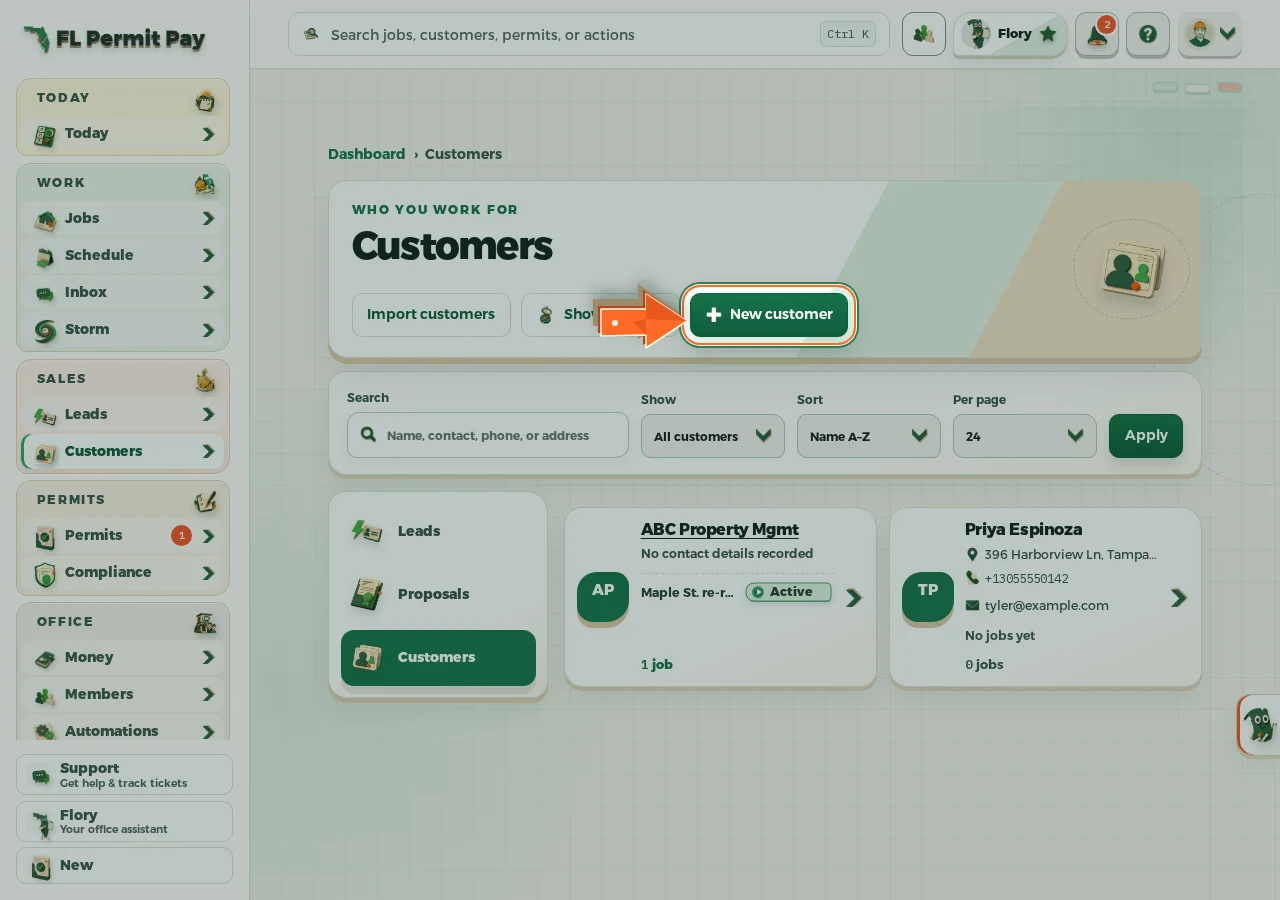Viewport: 1280px width, 900px height.
Task: Click the phone icon on Priya Espinoza's card
Action: pyautogui.click(x=972, y=578)
